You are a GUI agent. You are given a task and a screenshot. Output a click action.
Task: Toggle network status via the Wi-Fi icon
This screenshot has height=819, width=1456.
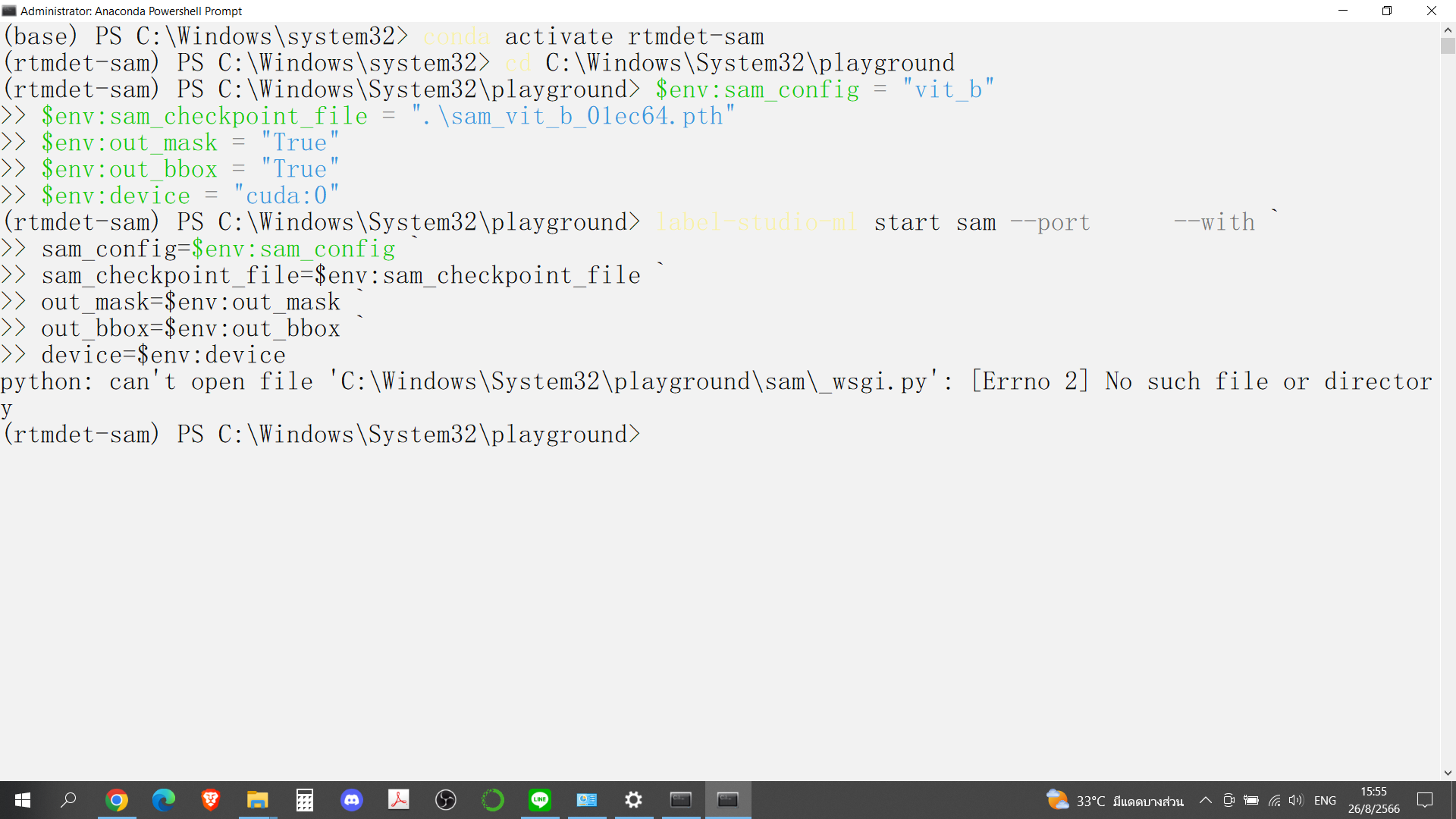[x=1273, y=800]
